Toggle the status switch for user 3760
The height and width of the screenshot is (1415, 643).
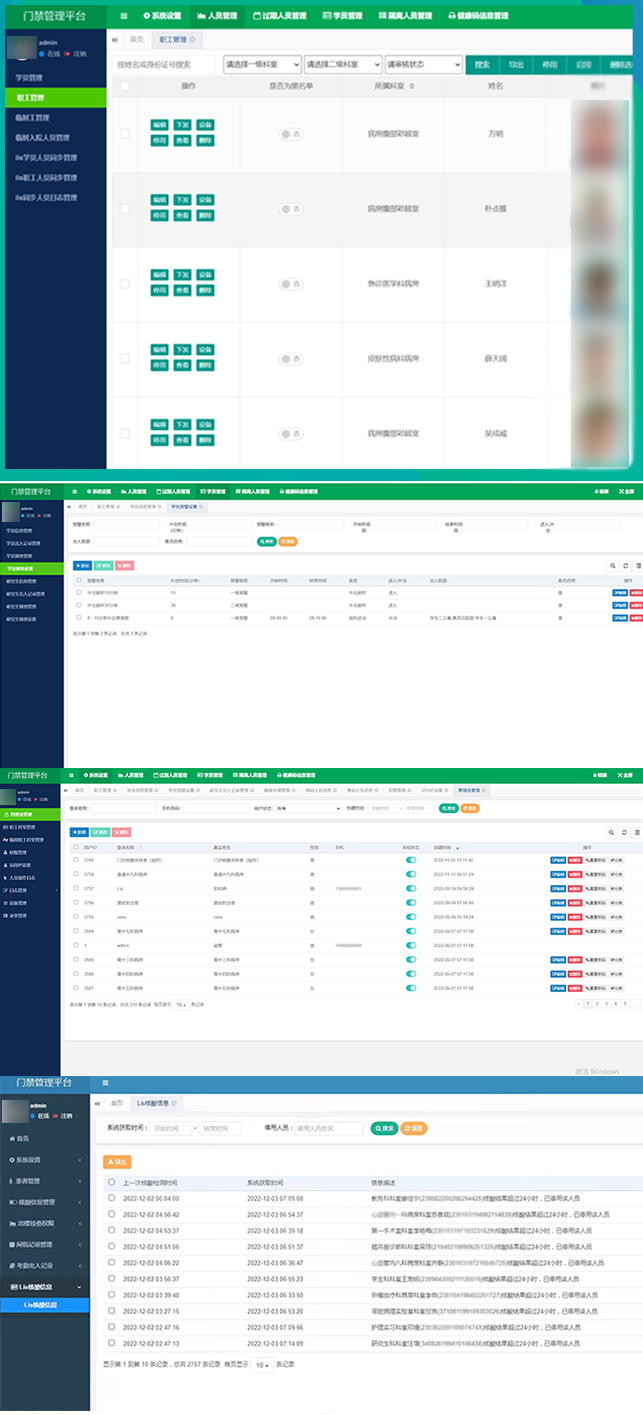coord(411,860)
